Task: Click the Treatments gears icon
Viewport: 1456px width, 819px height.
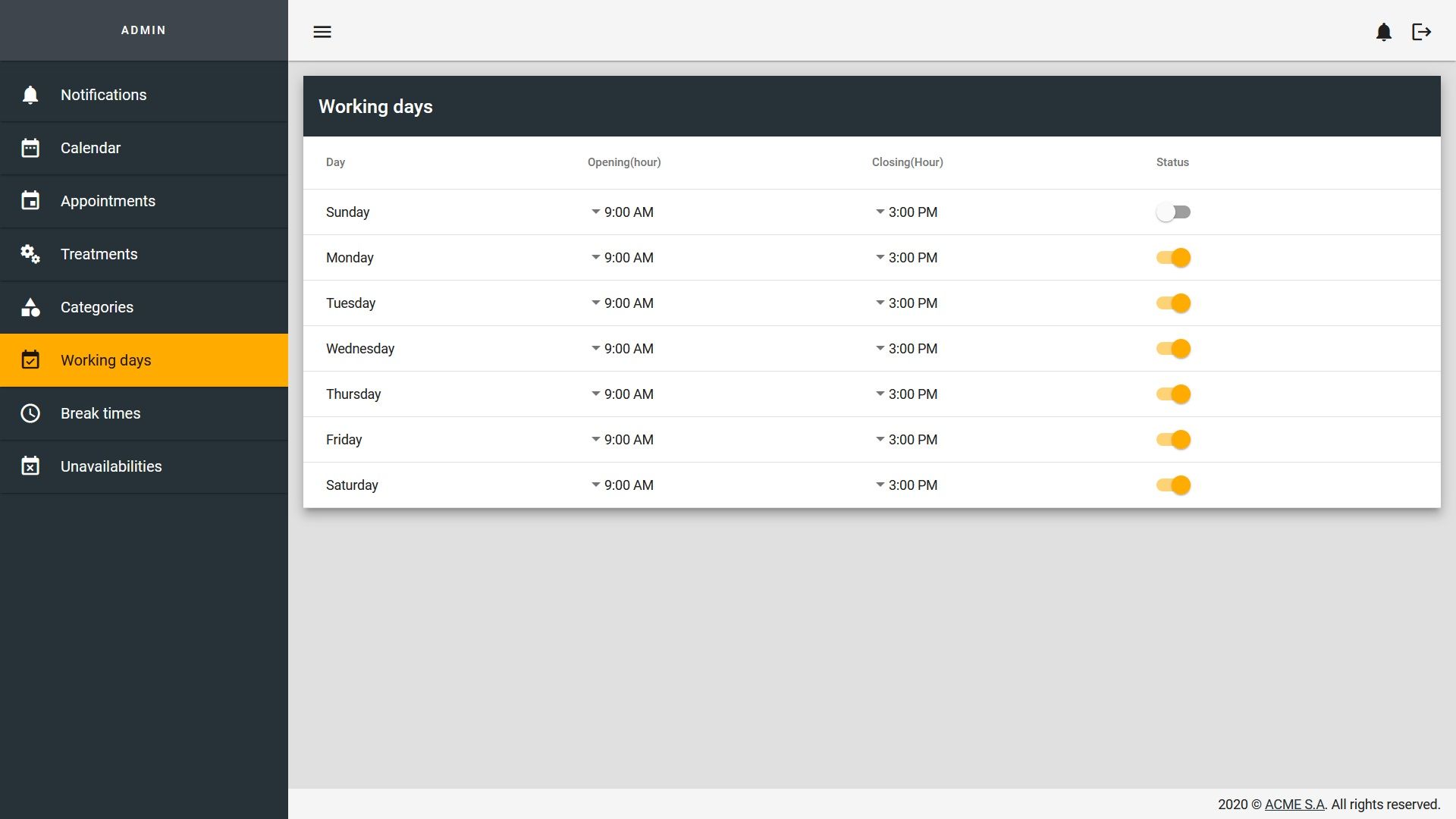Action: [x=30, y=254]
